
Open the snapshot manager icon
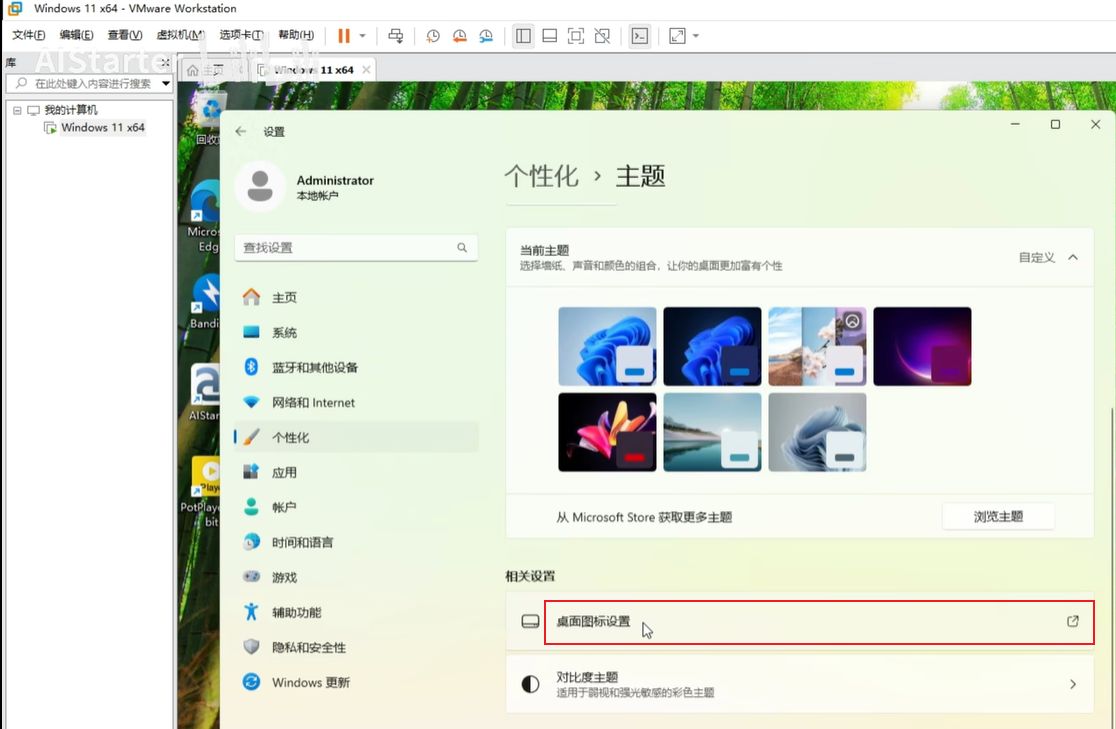pyautogui.click(x=485, y=36)
